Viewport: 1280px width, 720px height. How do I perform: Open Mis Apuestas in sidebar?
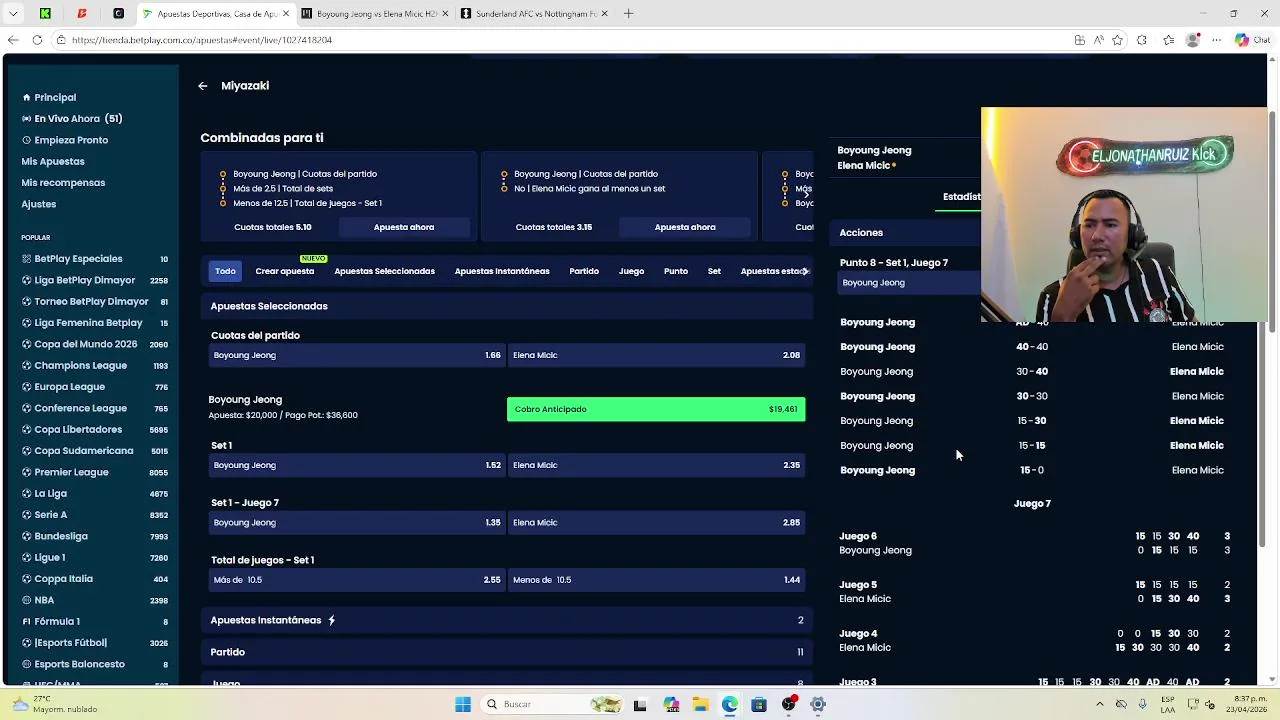[x=53, y=161]
